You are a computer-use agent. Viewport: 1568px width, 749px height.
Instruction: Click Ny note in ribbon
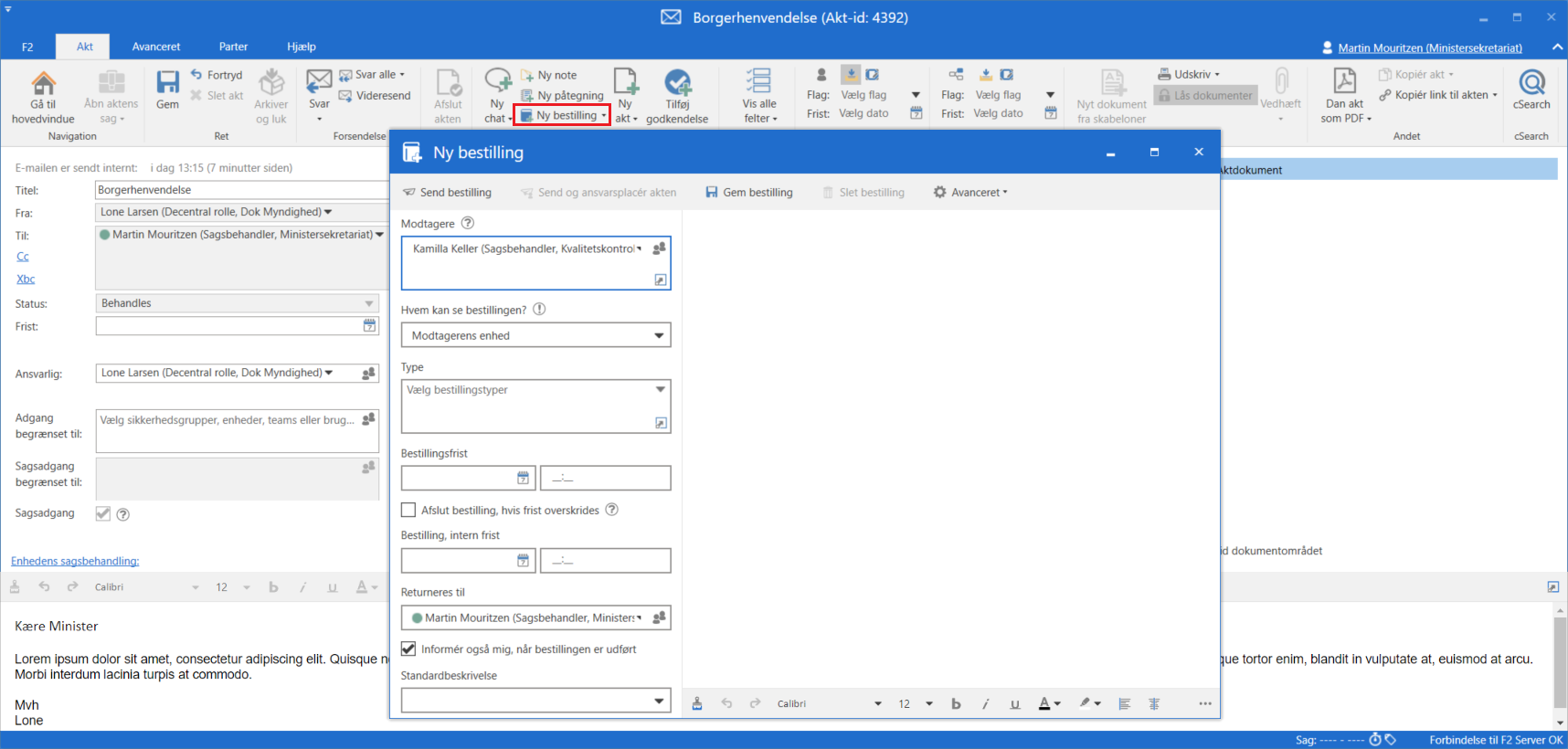point(549,75)
